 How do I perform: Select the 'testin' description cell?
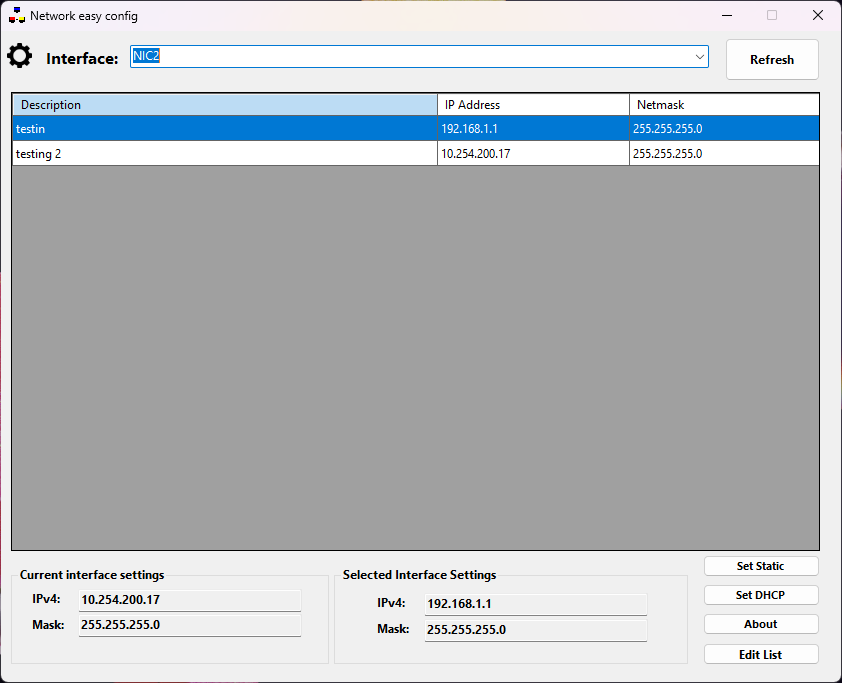(x=225, y=129)
